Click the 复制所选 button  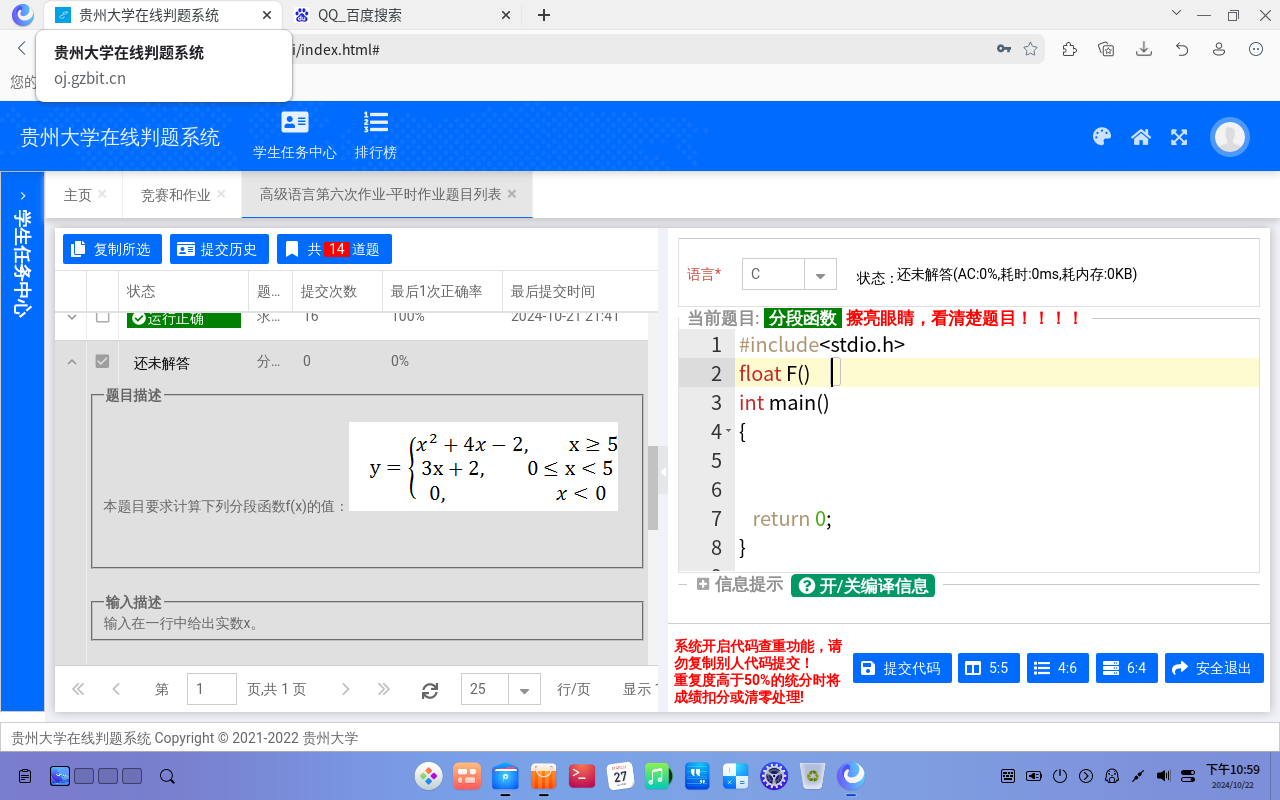coord(112,249)
